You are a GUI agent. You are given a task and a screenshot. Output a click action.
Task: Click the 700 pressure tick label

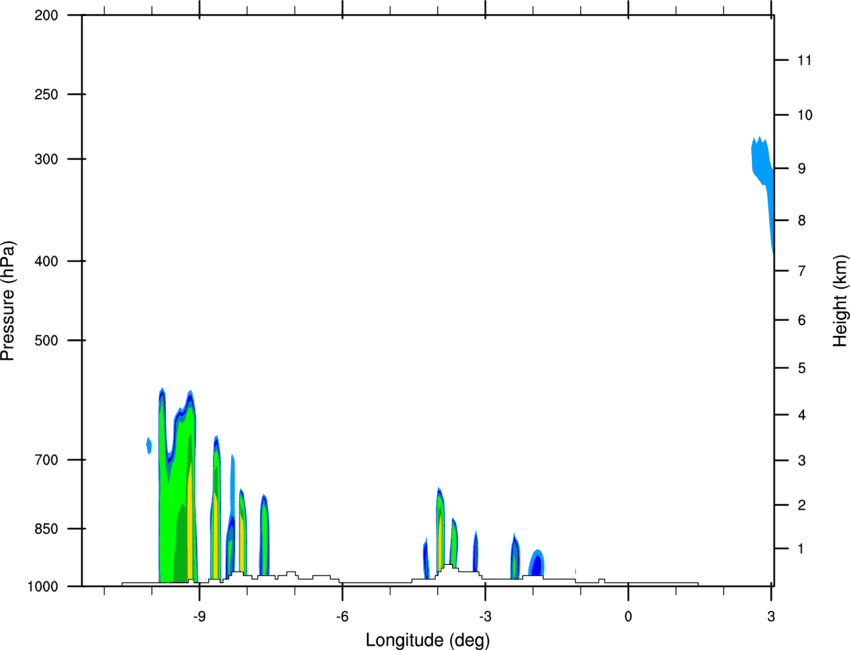46,460
